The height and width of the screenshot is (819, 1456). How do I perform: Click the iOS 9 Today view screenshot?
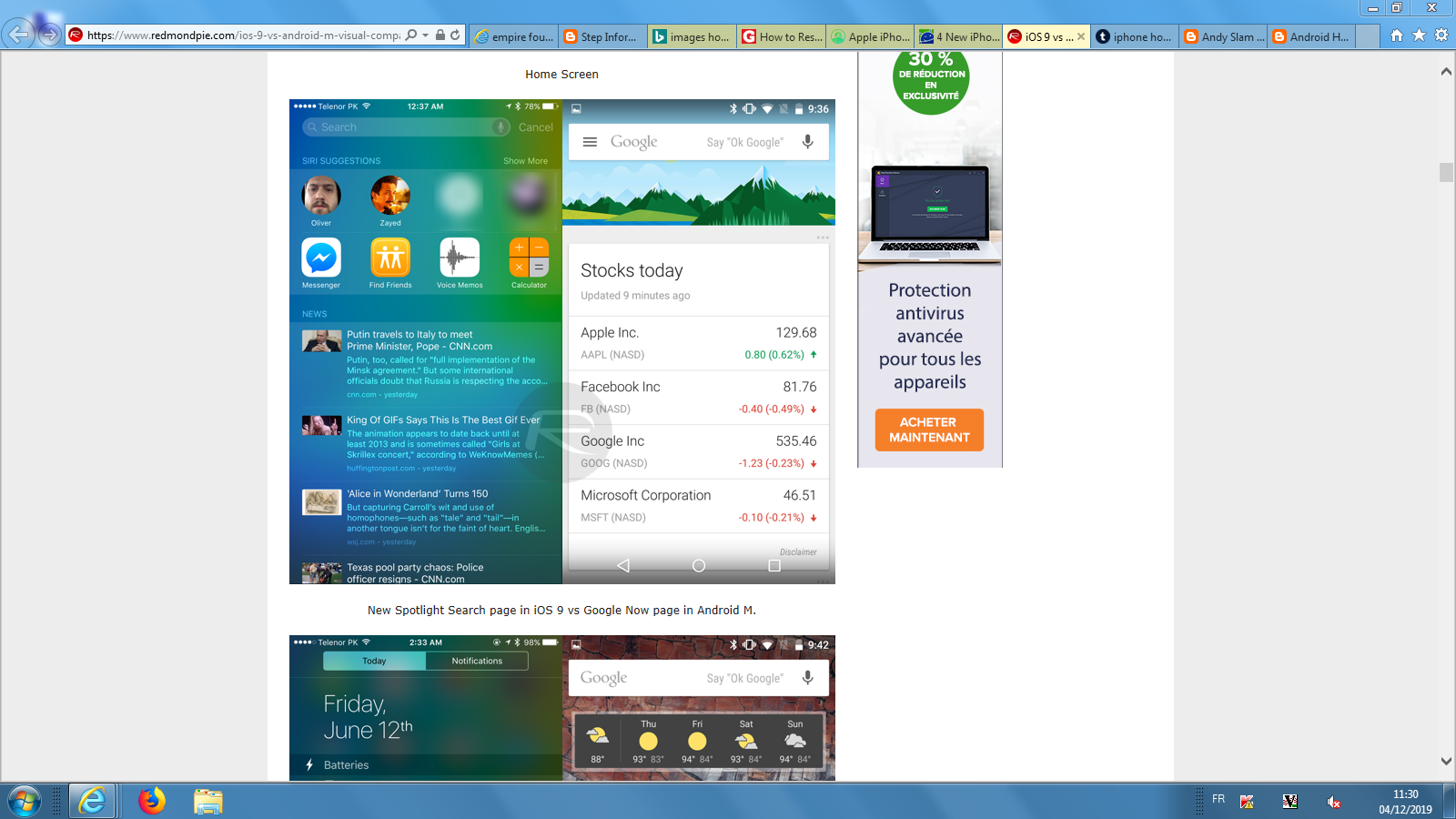tap(426, 708)
